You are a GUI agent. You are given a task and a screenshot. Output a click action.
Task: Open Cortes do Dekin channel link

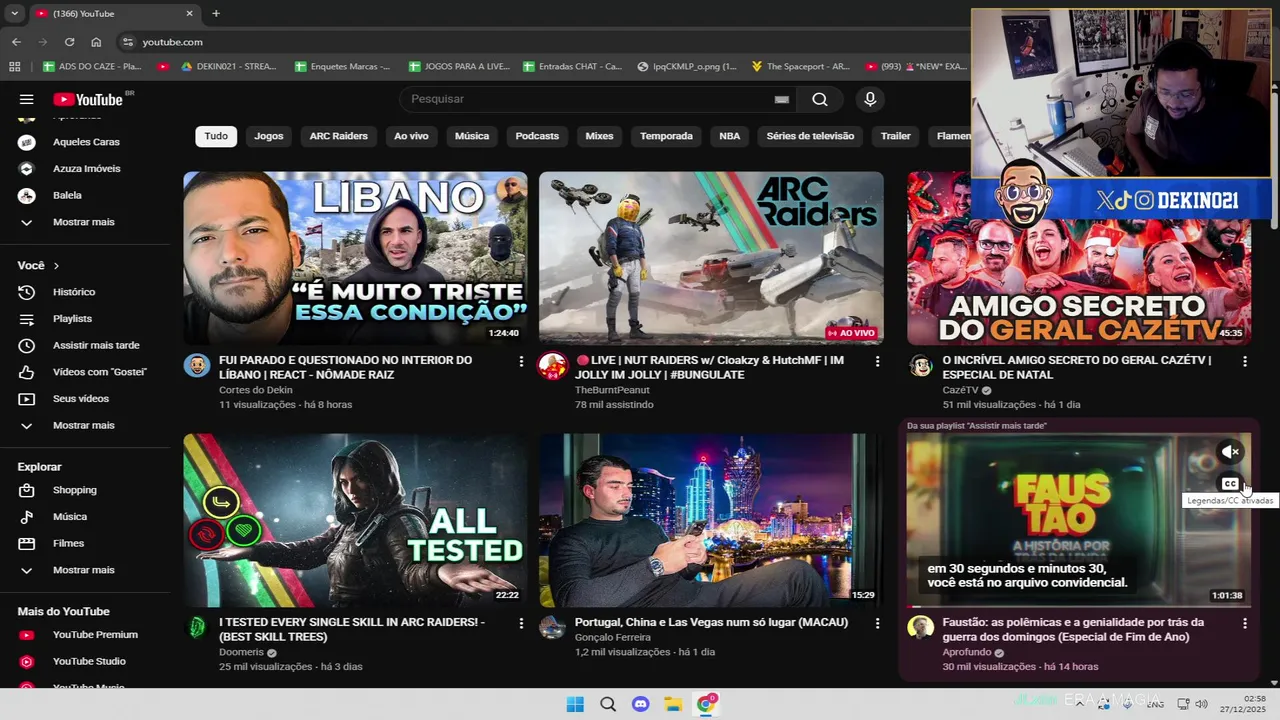click(x=256, y=390)
